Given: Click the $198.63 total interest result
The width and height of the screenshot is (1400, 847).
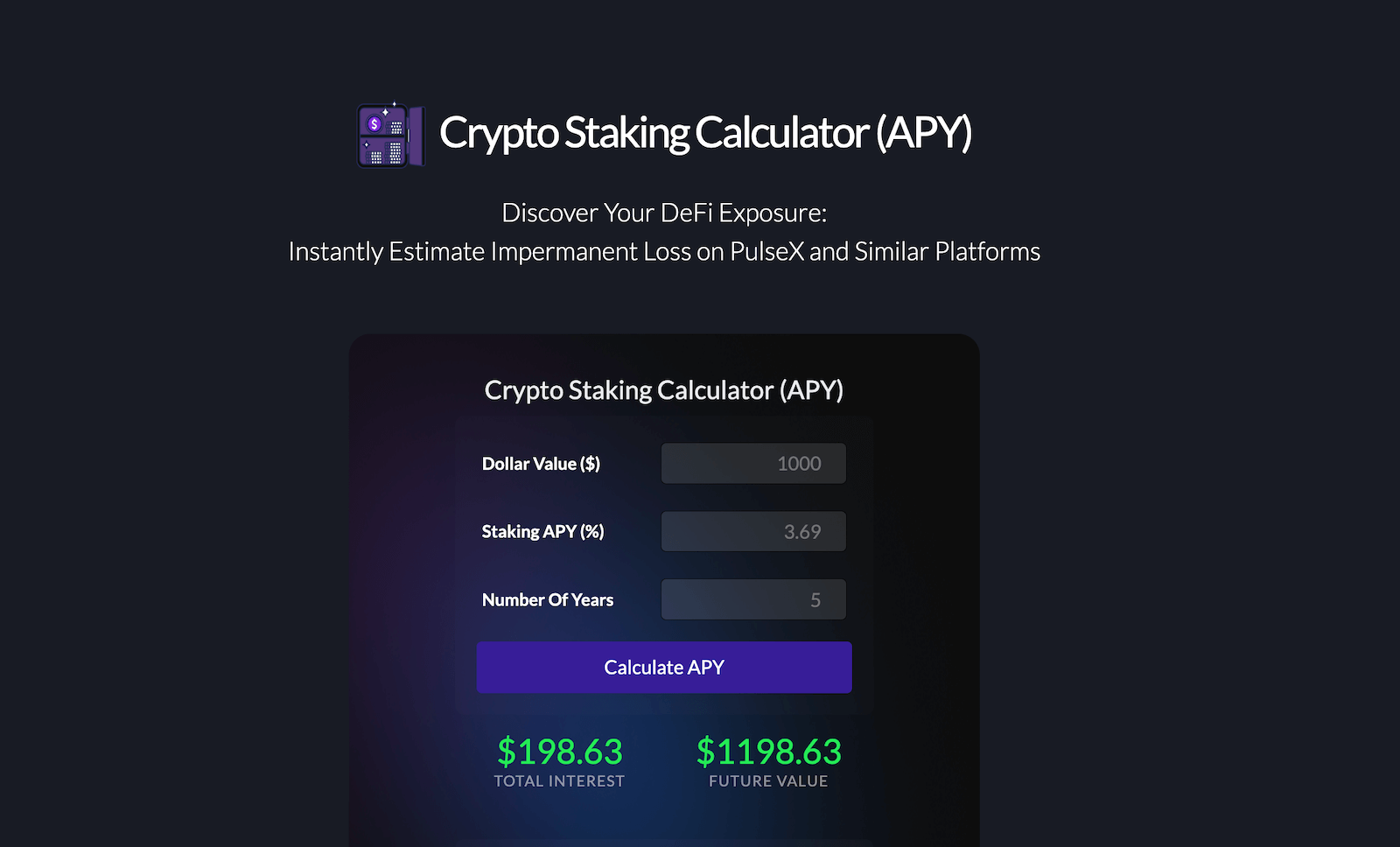Looking at the screenshot, I should 559,751.
